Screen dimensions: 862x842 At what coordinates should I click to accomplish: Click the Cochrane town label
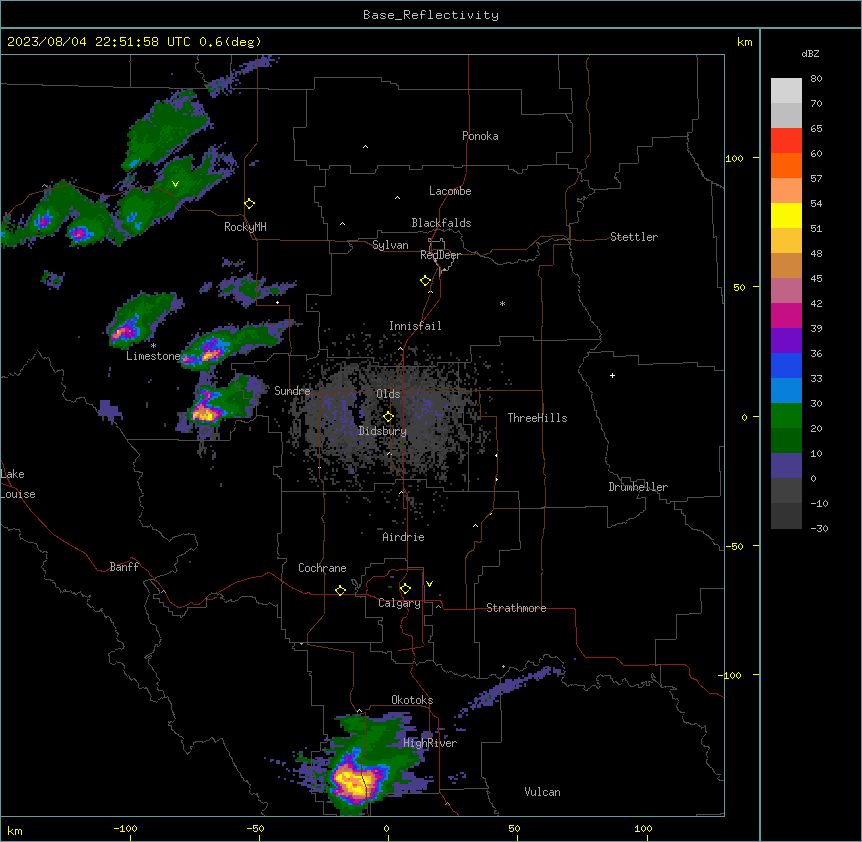pos(322,568)
